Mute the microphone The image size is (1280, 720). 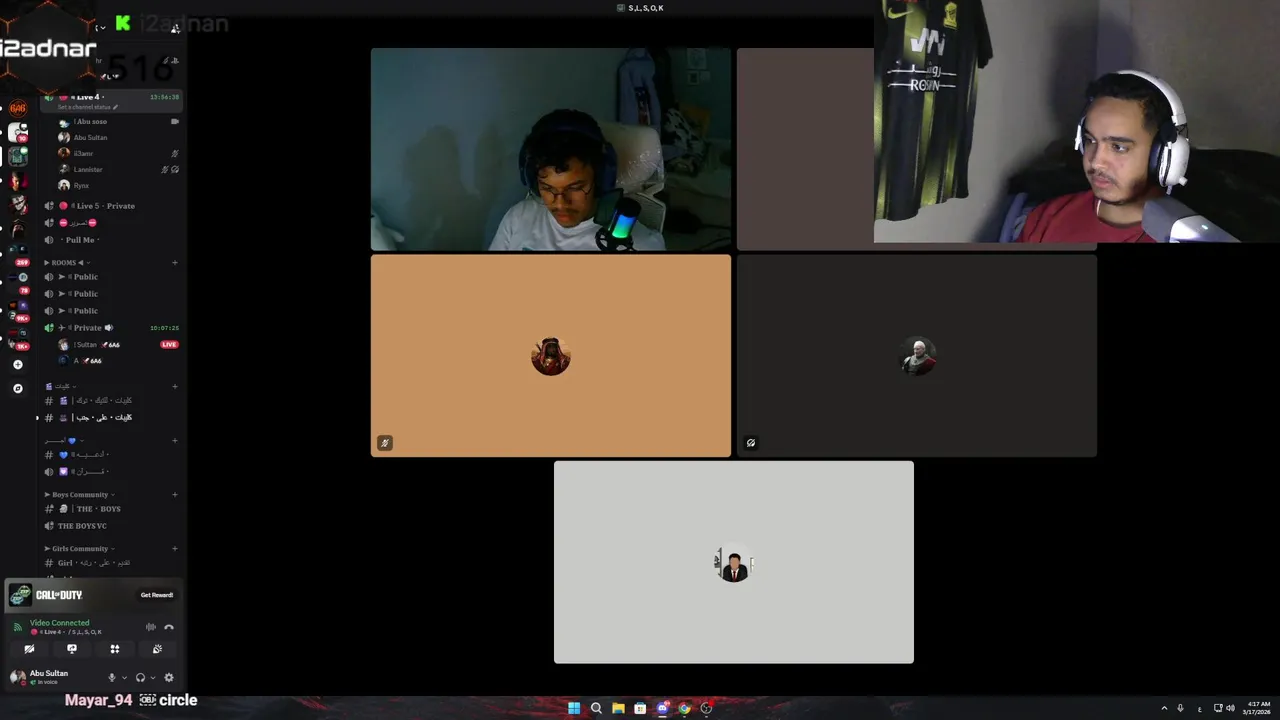(112, 677)
